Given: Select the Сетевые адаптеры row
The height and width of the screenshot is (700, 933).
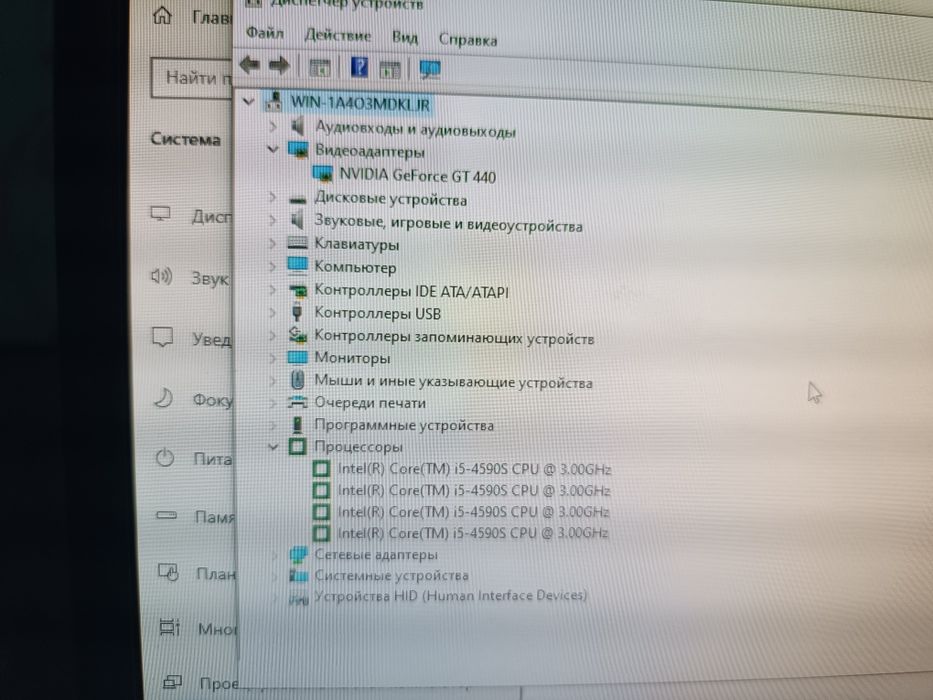Looking at the screenshot, I should tap(376, 555).
